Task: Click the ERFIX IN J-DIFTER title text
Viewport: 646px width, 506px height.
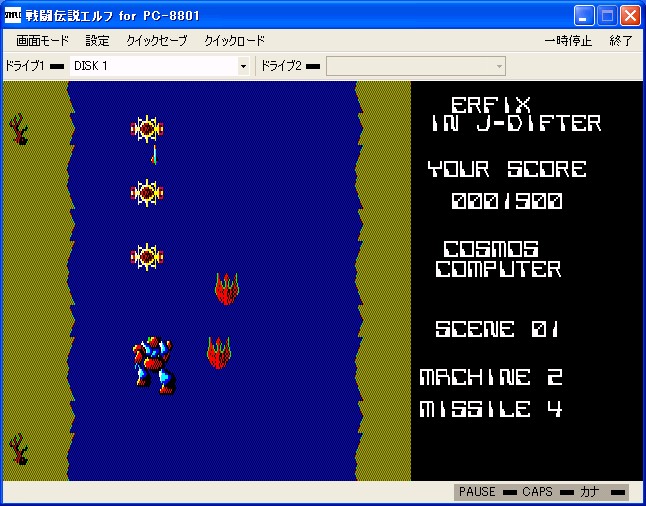Action: 516,114
